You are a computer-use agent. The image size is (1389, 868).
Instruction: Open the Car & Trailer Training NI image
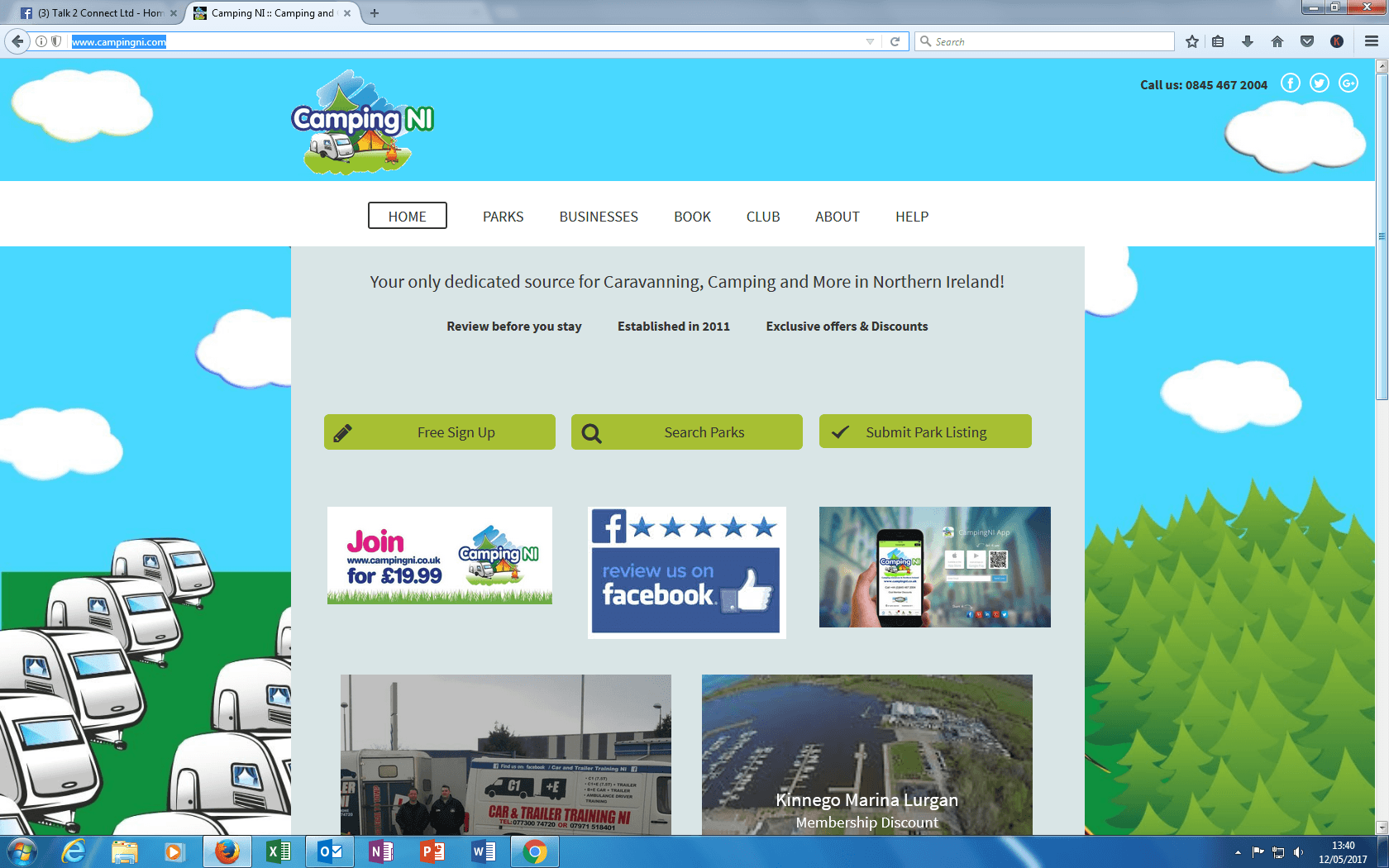tap(506, 755)
